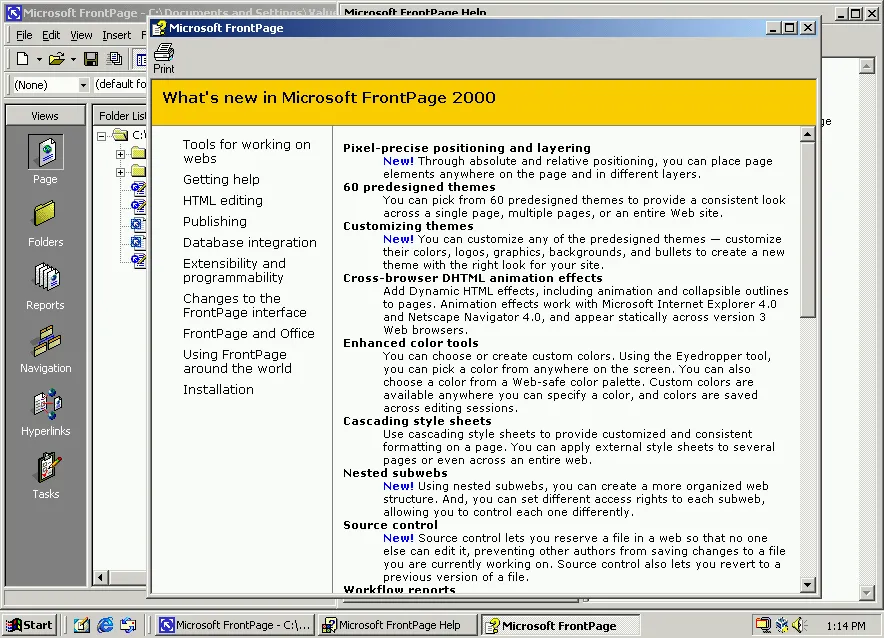Click the Start button
Viewport: 884px width, 638px height.
point(29,625)
